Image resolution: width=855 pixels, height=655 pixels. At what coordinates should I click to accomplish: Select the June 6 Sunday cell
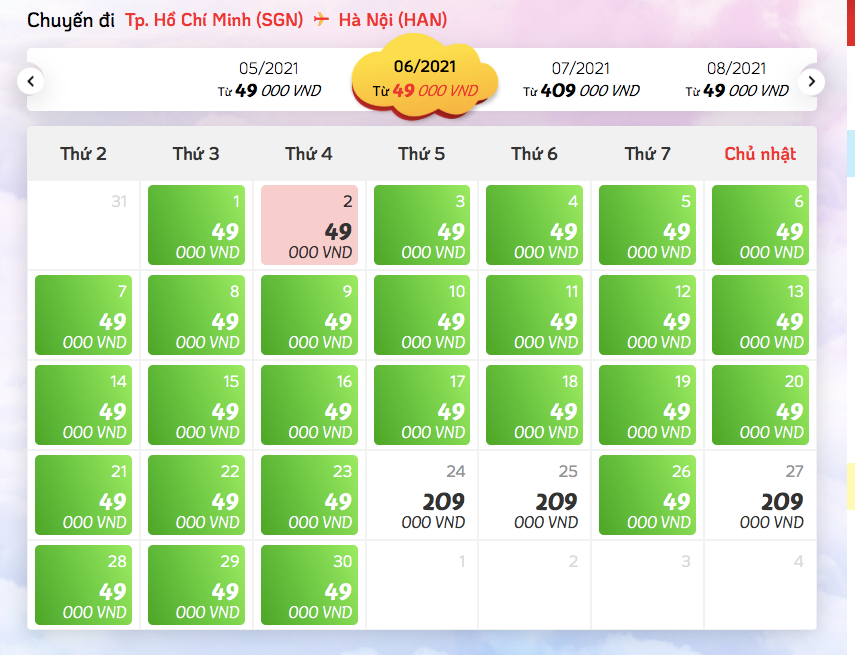click(760, 225)
